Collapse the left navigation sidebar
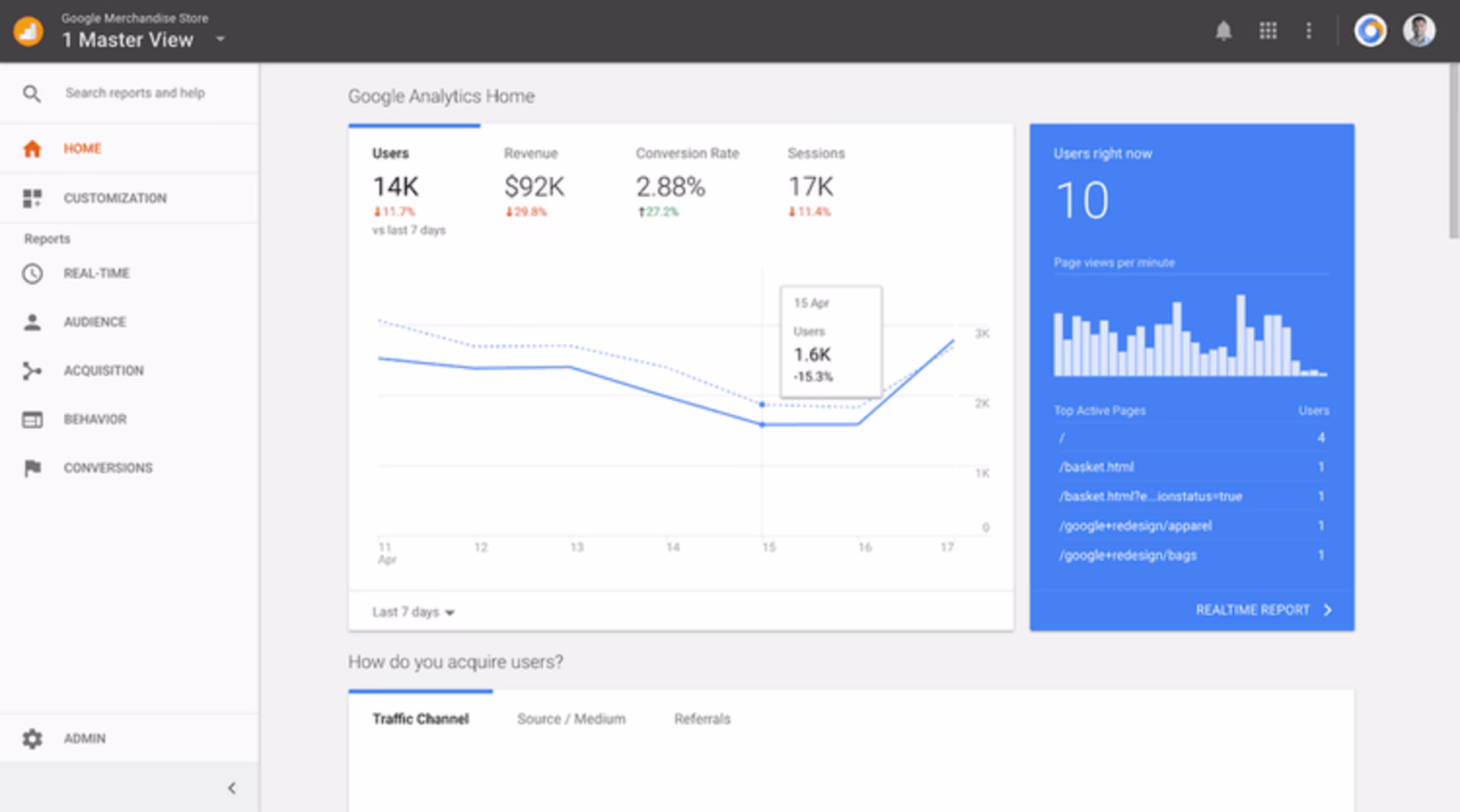 (x=232, y=788)
